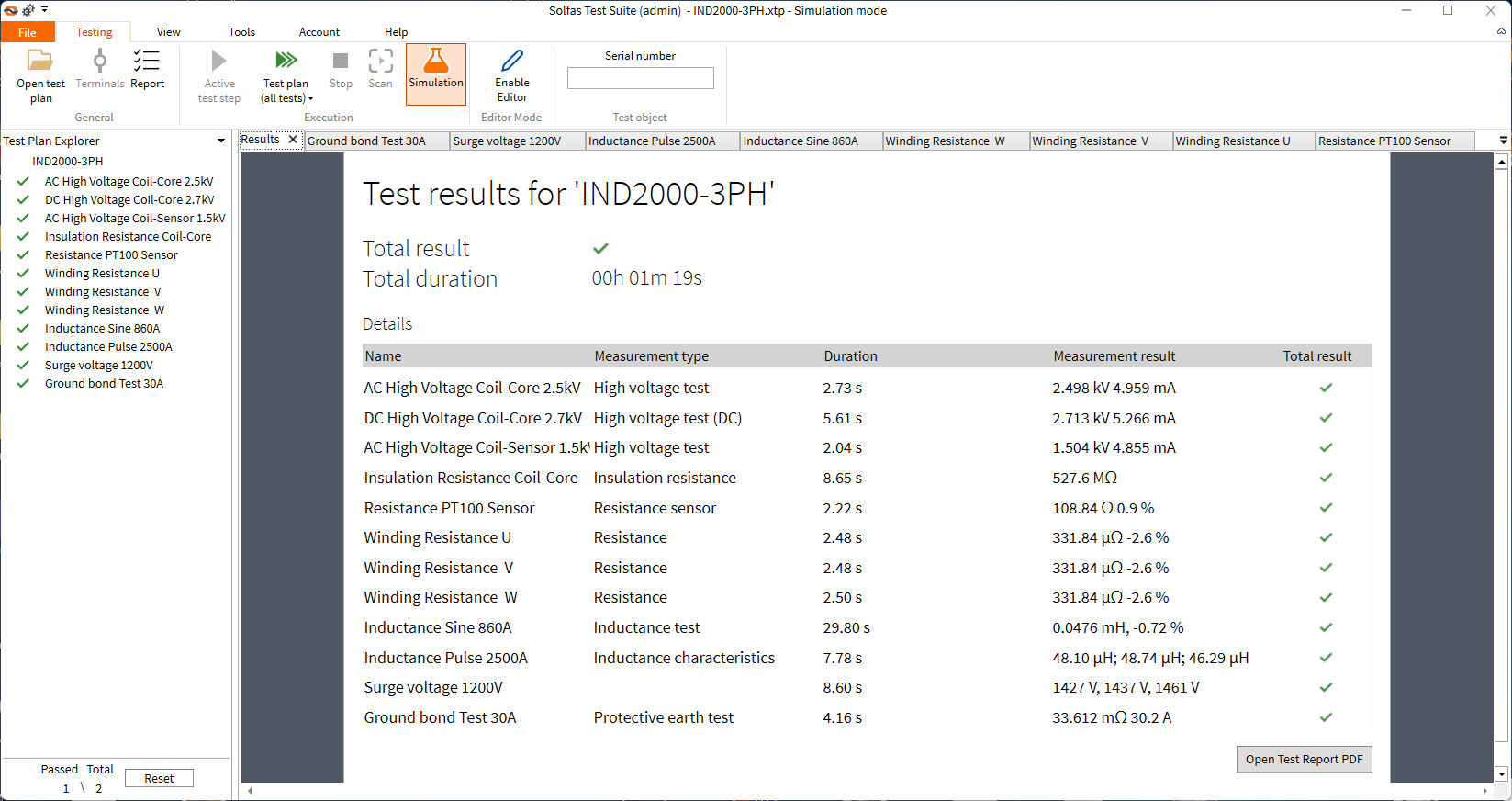Click result checkmark in Inductance Pulse 2500A table row
The height and width of the screenshot is (801, 1512).
1326,658
